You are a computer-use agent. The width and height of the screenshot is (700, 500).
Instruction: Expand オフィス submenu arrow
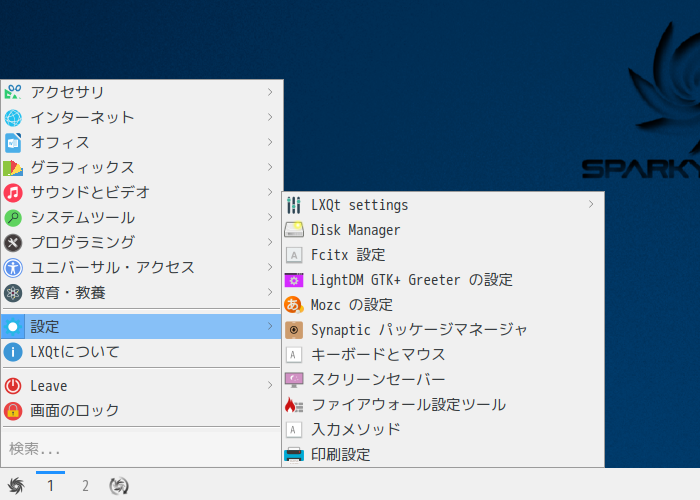tap(270, 142)
